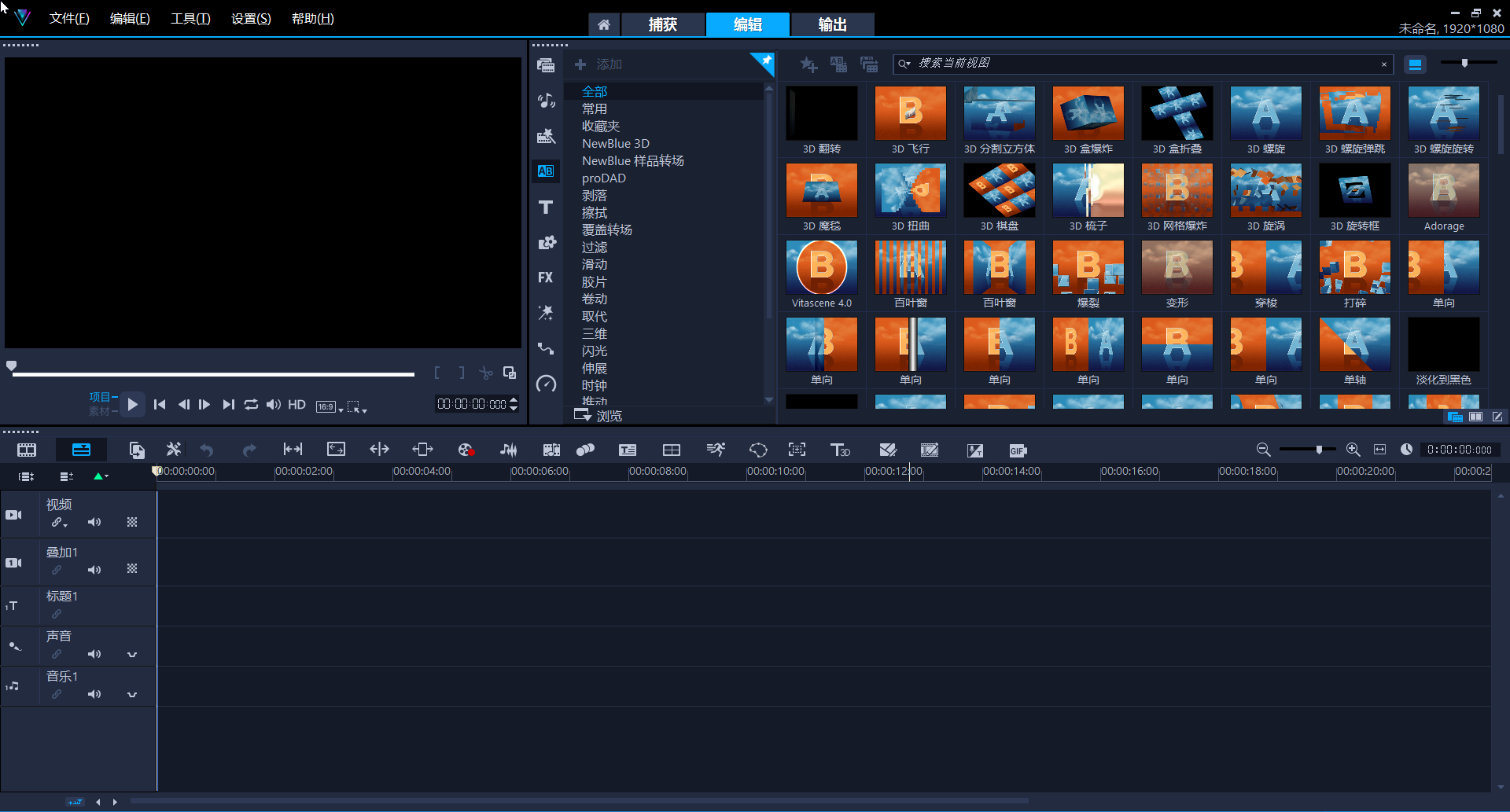Open the green chapter/cue point dropdown
The image size is (1510, 812).
click(x=101, y=476)
